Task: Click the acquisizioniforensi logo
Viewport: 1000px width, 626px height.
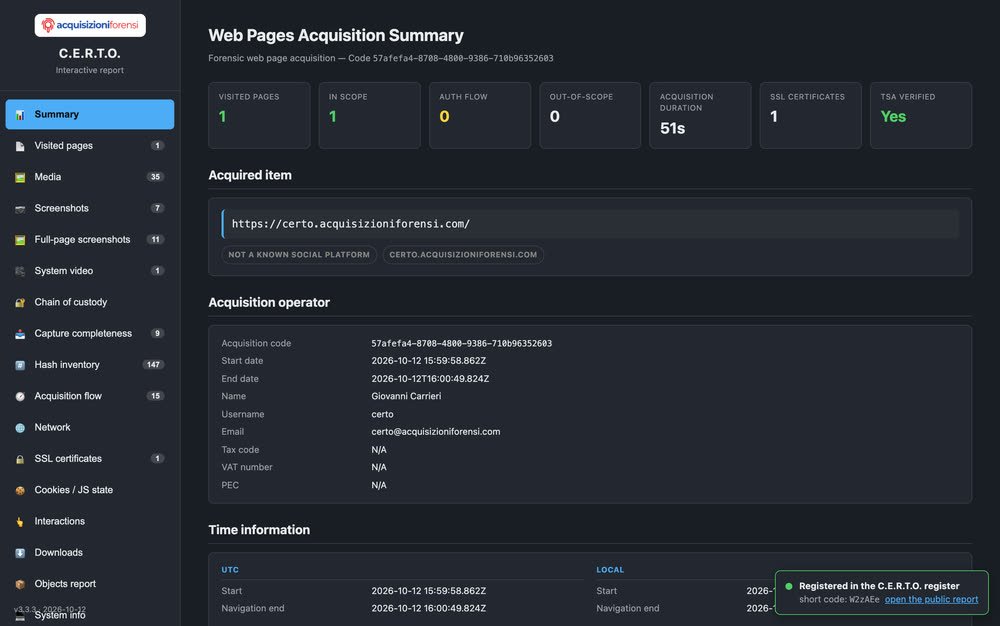Action: [x=90, y=25]
